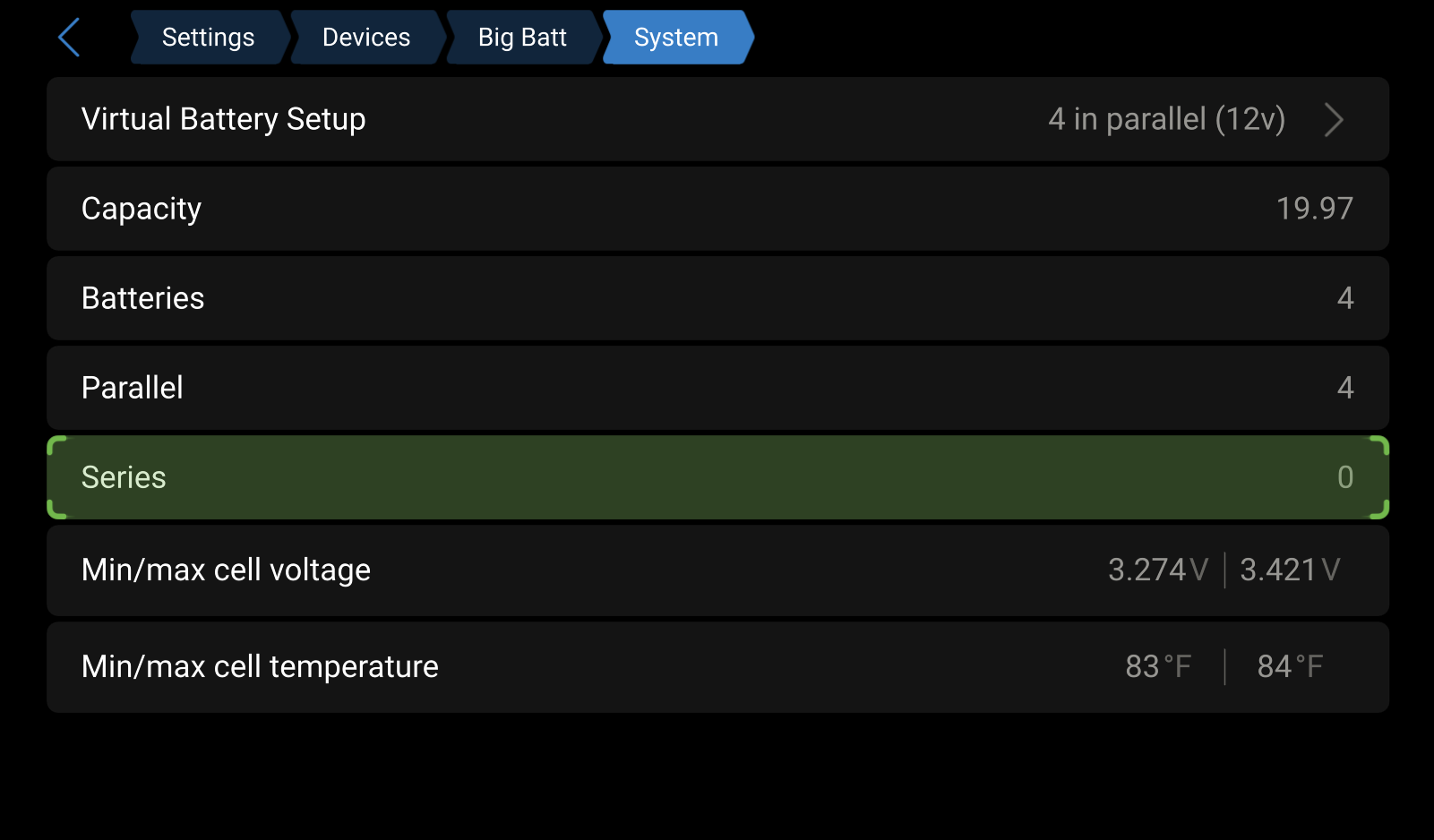Go to the Devices breadcrumb
The width and height of the screenshot is (1434, 840).
365,38
